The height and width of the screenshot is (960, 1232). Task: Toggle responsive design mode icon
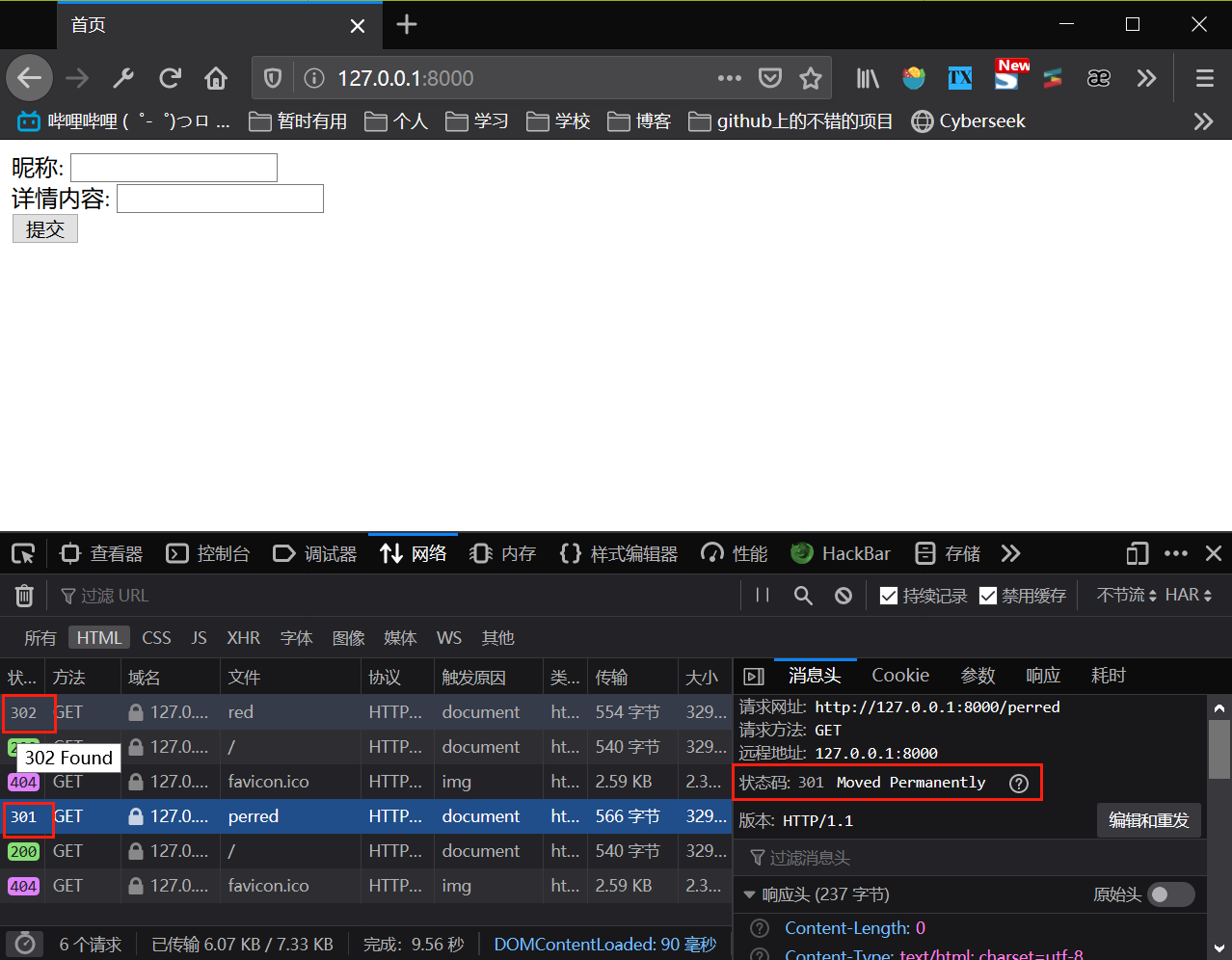pos(1138,553)
